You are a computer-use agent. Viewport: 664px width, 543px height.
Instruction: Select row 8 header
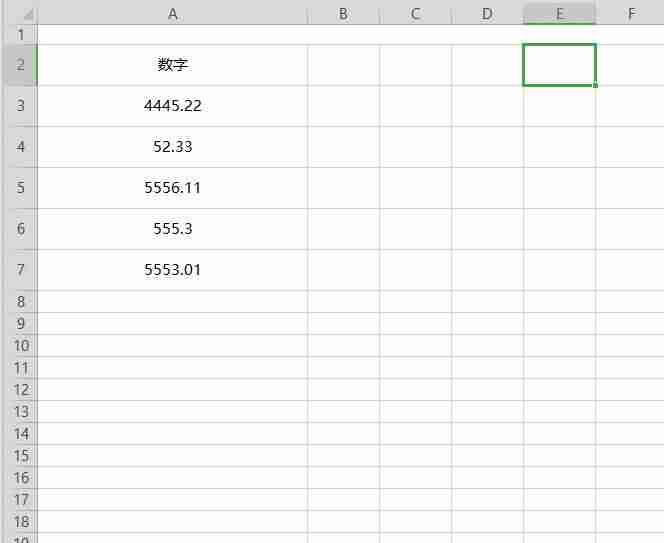(x=20, y=302)
